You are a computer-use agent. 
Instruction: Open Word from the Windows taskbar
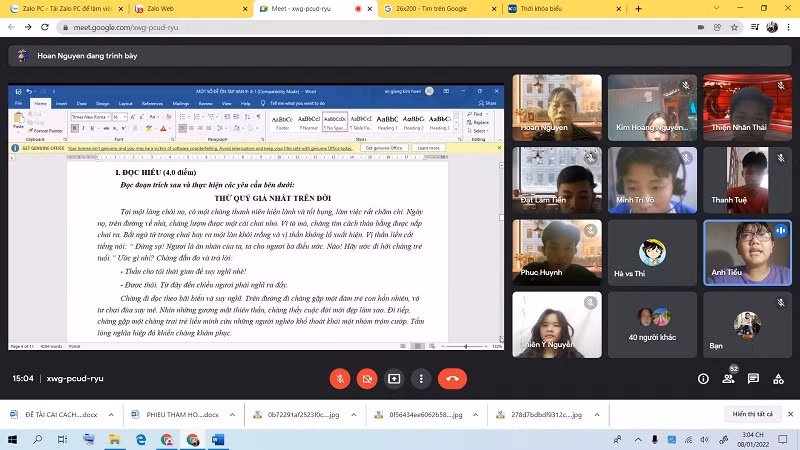pos(217,439)
